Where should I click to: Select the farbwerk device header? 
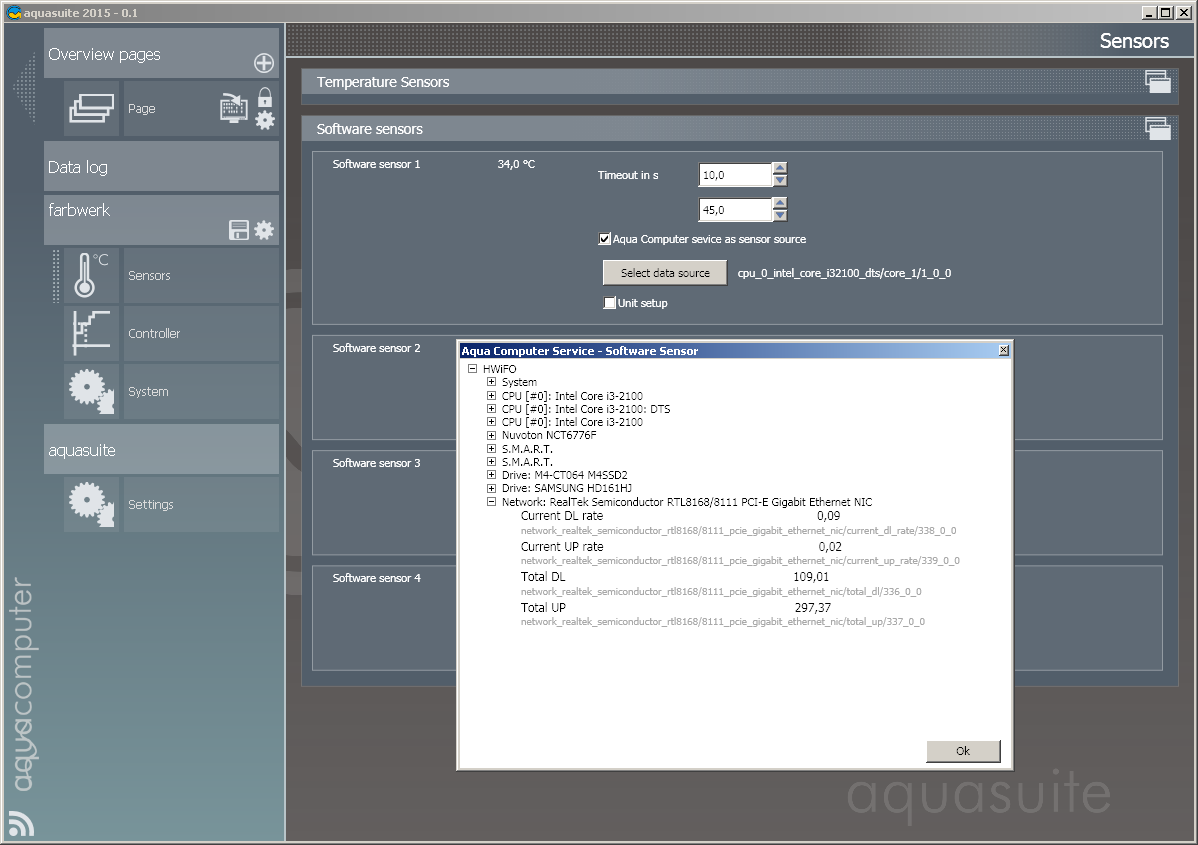[x=161, y=220]
